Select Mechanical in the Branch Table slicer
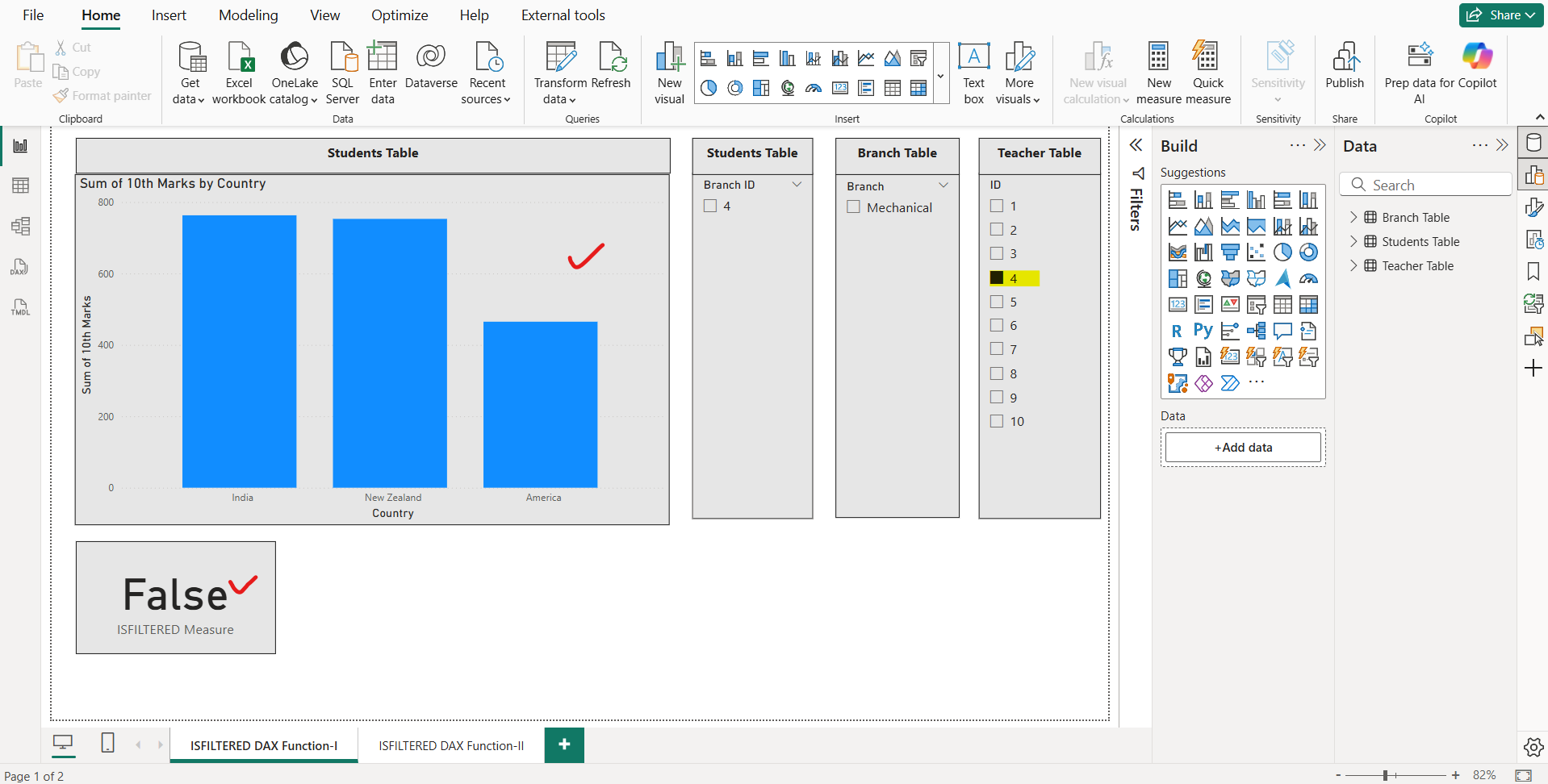The image size is (1548, 784). 855,207
